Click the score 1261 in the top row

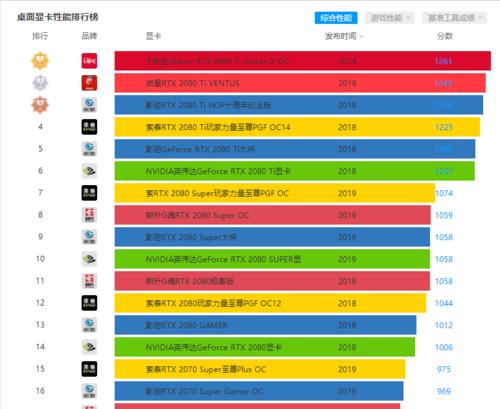[443, 61]
